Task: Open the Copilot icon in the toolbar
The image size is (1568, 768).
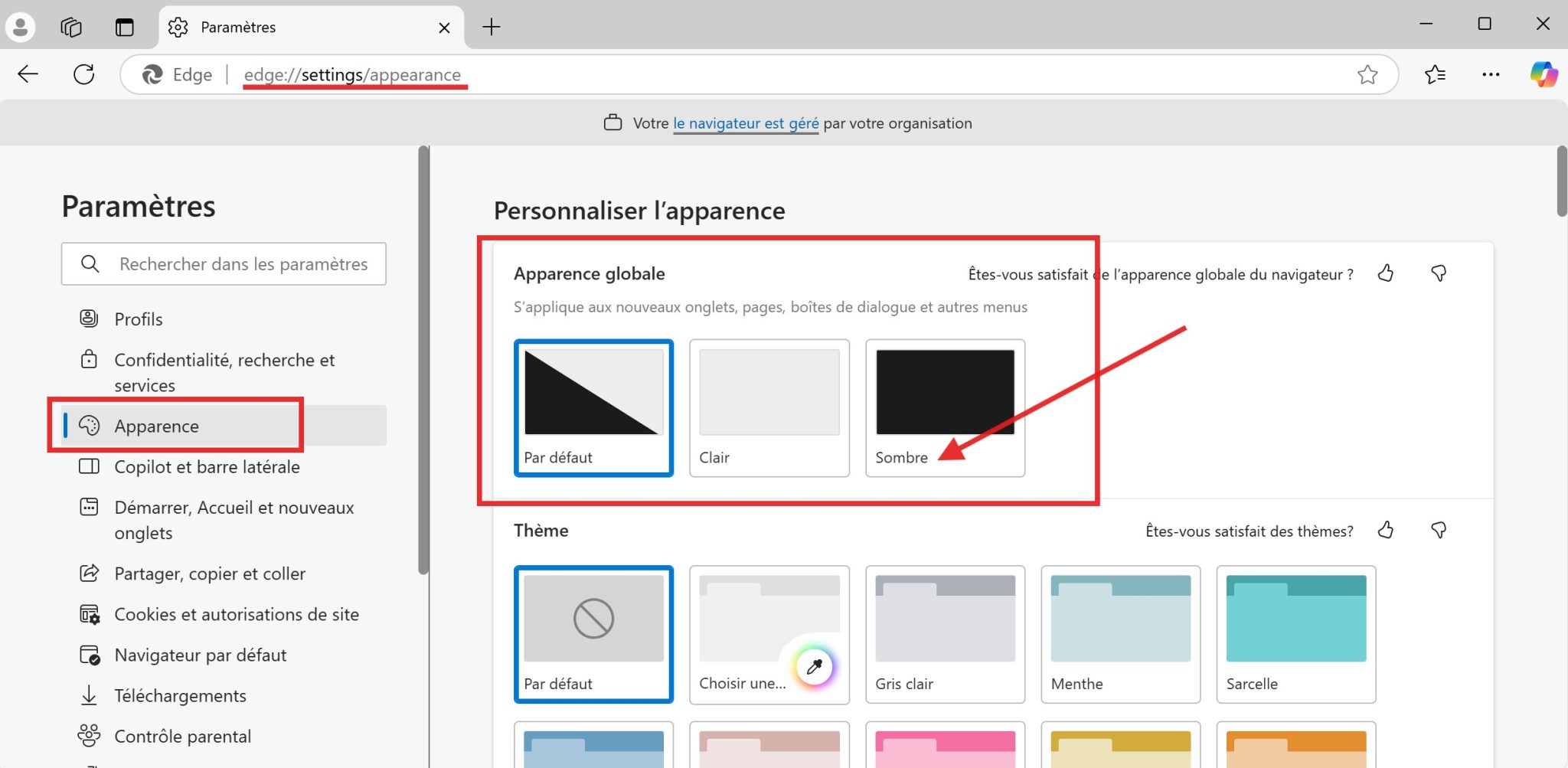Action: tap(1543, 74)
